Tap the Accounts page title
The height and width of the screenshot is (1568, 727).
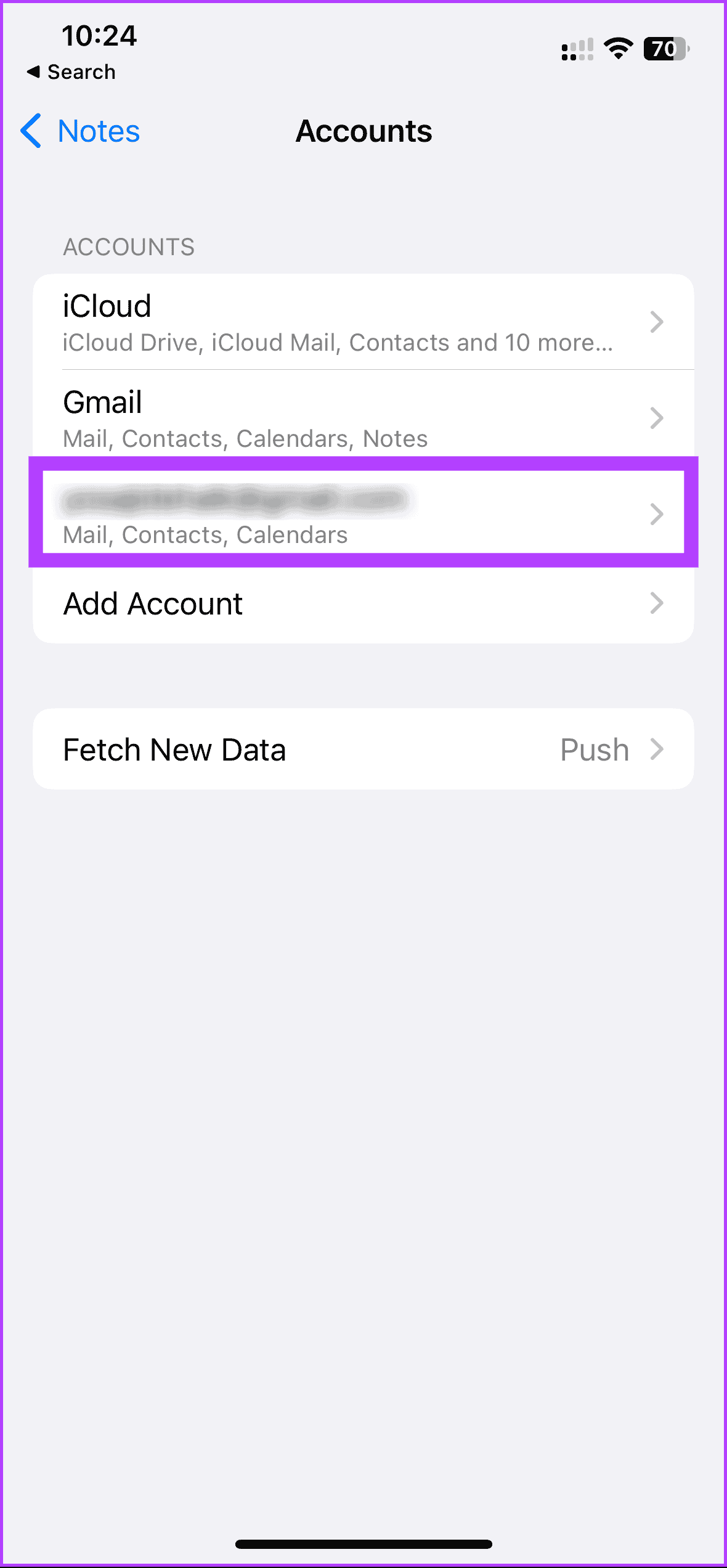click(x=363, y=131)
